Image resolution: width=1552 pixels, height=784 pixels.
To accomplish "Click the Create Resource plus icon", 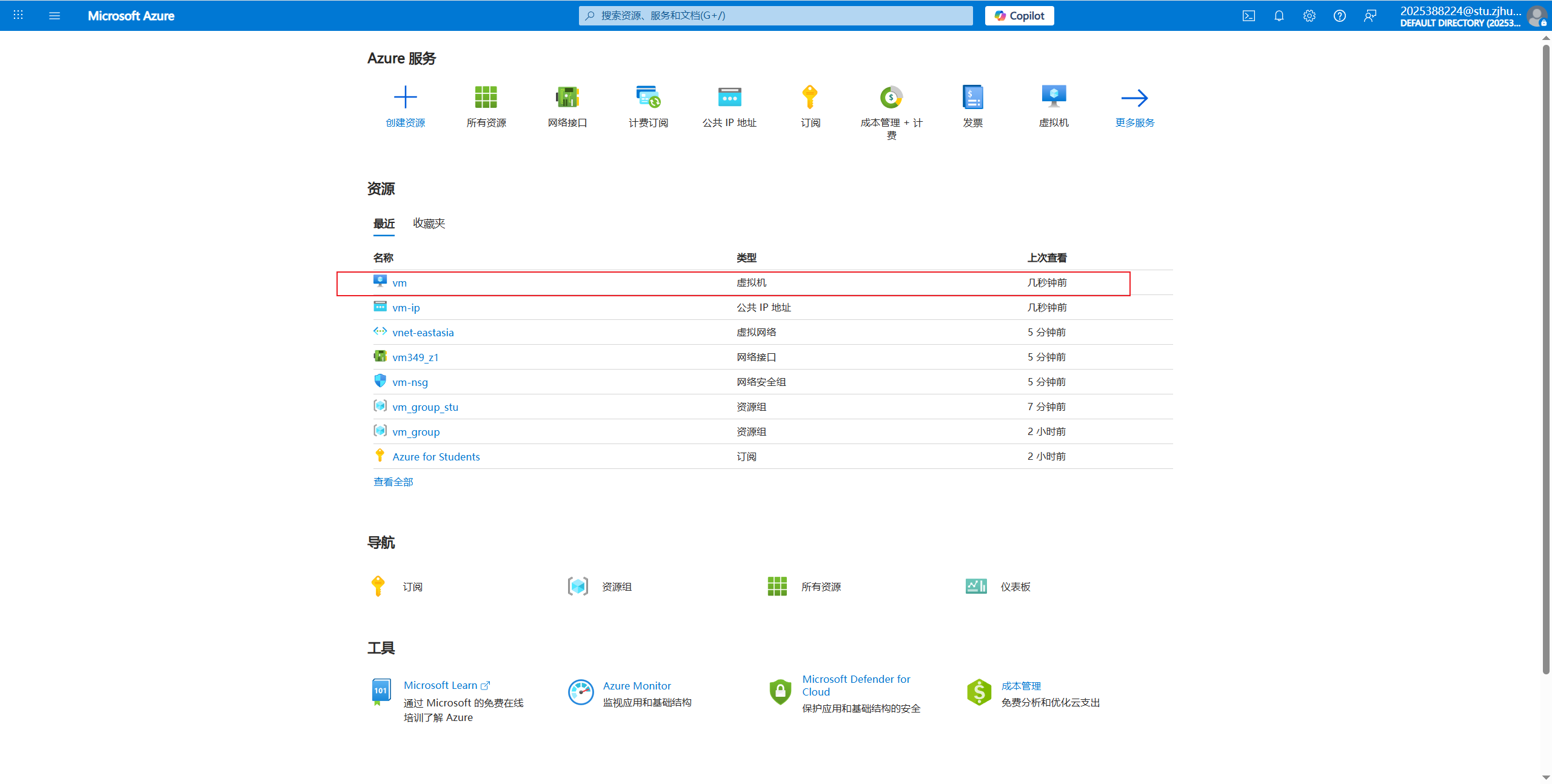I will 406,97.
